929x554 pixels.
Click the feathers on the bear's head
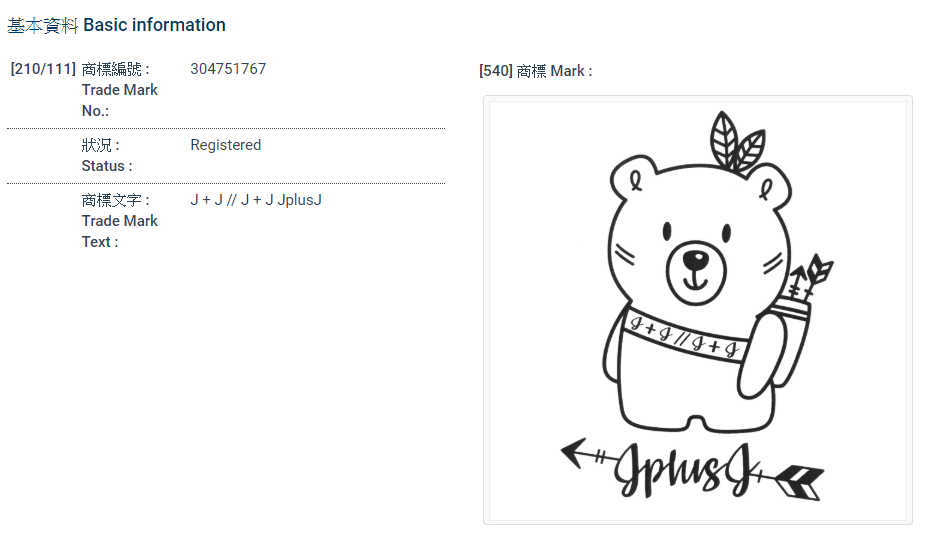pos(736,143)
